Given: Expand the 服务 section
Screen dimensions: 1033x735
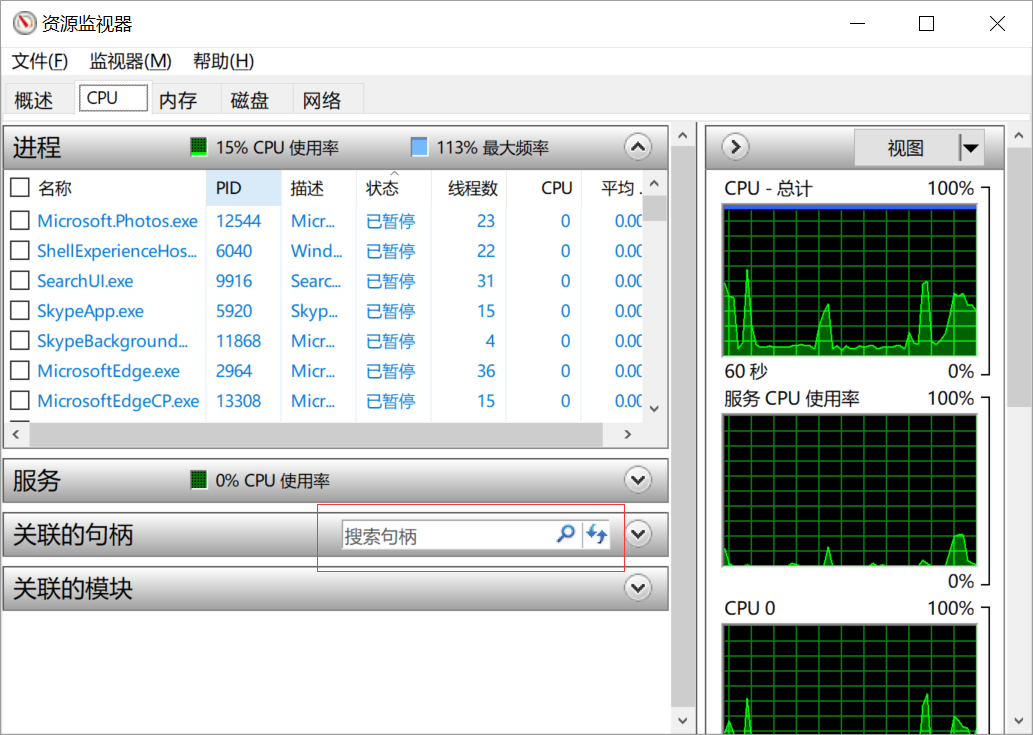Looking at the screenshot, I should click(x=638, y=480).
